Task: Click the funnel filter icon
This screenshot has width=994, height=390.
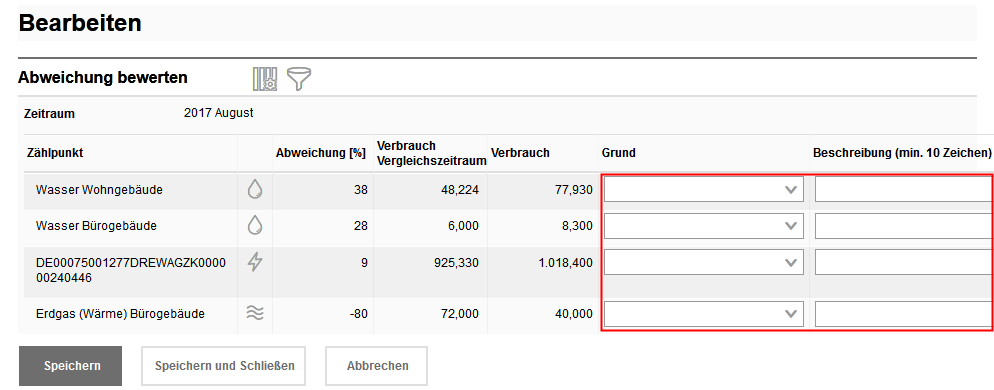Action: pyautogui.click(x=299, y=79)
